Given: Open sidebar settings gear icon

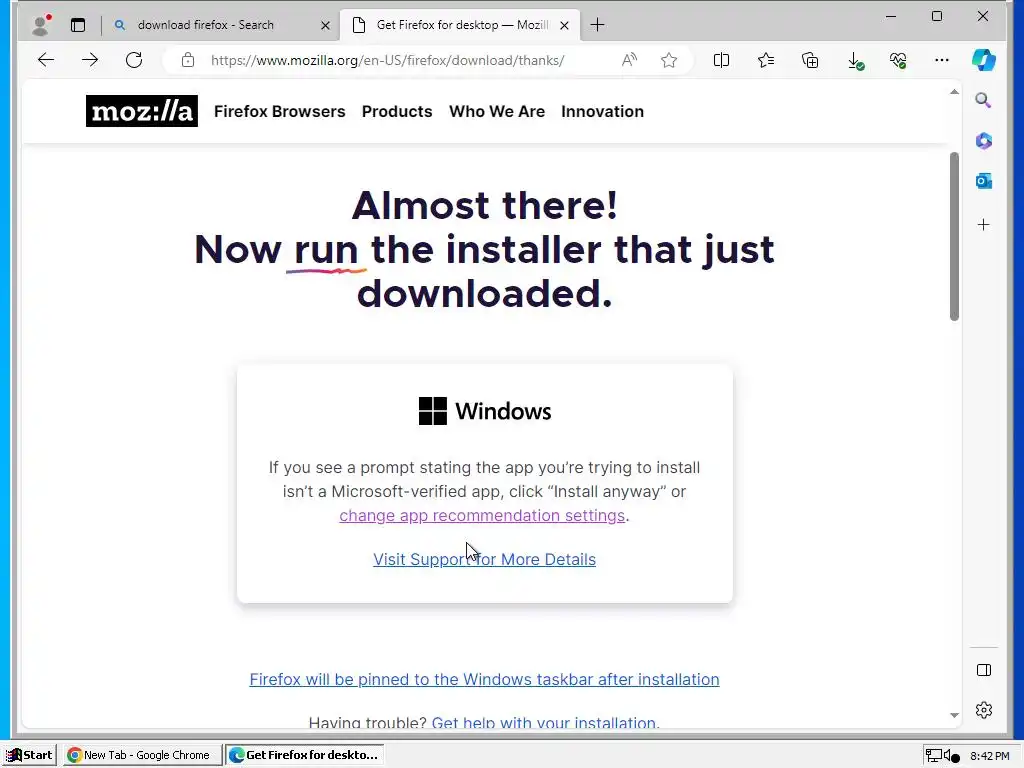Looking at the screenshot, I should pyautogui.click(x=984, y=710).
